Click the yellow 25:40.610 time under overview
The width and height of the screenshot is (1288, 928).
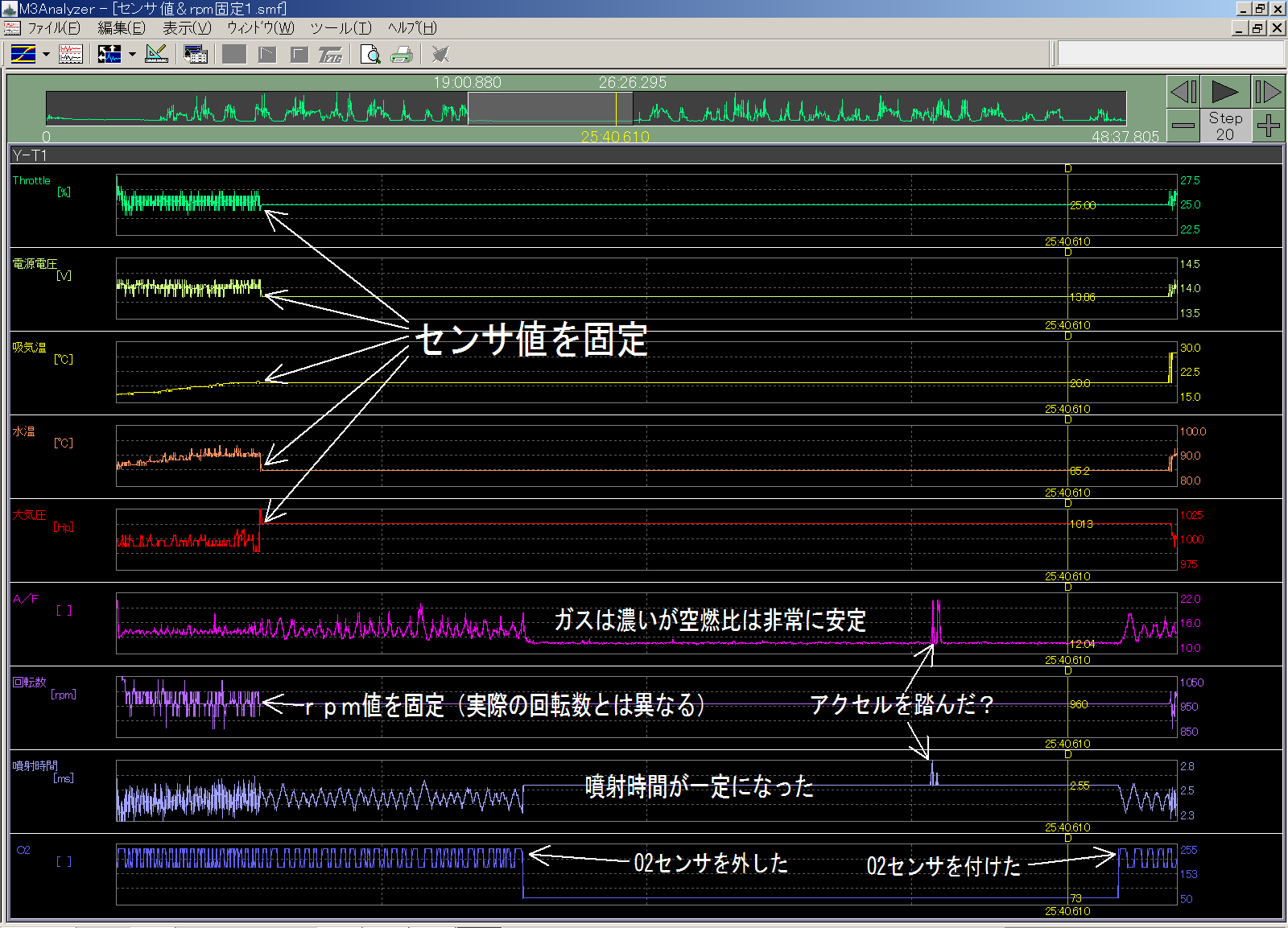(615, 138)
